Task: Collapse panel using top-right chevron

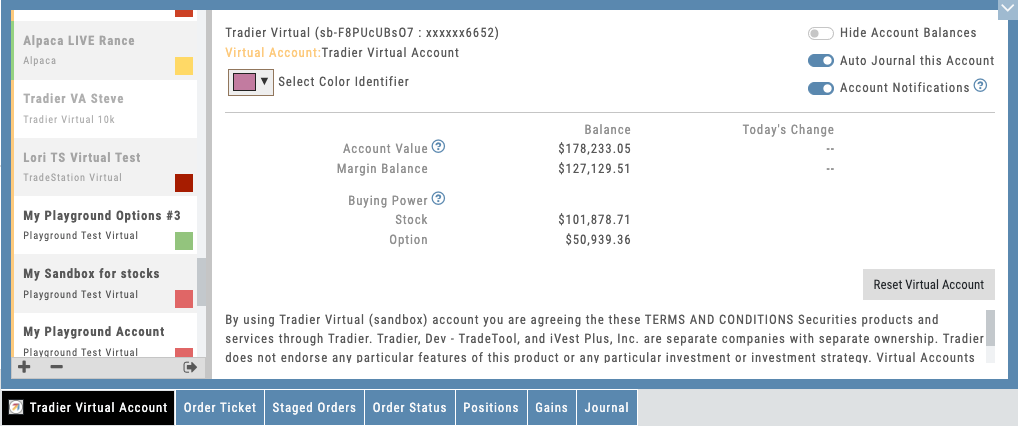Action: click(1006, 8)
